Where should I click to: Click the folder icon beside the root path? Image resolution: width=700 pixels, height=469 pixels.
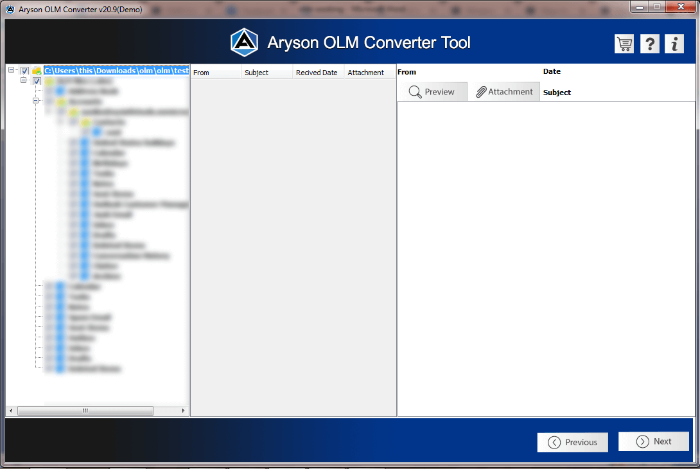(37, 71)
